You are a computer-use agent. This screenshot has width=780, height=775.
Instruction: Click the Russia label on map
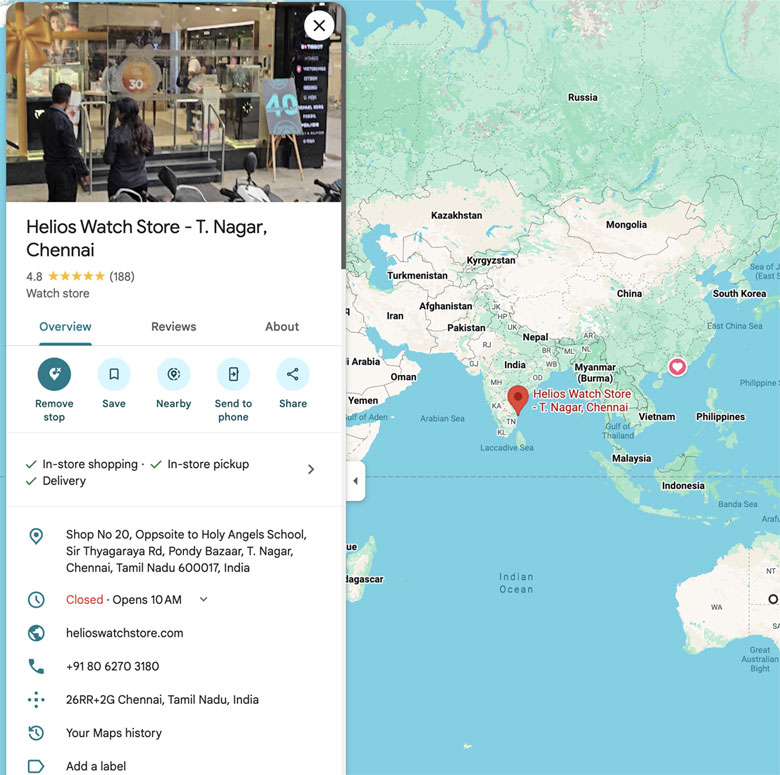click(583, 97)
